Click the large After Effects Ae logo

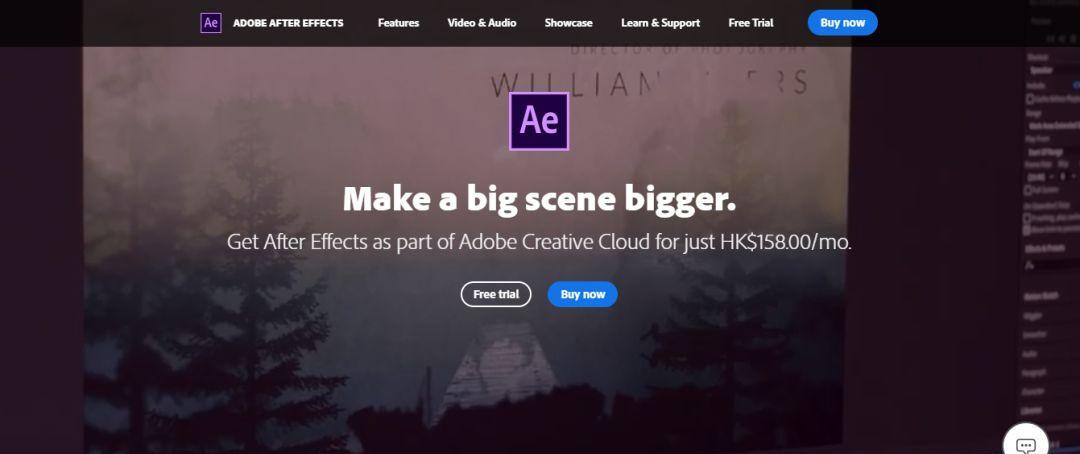539,121
